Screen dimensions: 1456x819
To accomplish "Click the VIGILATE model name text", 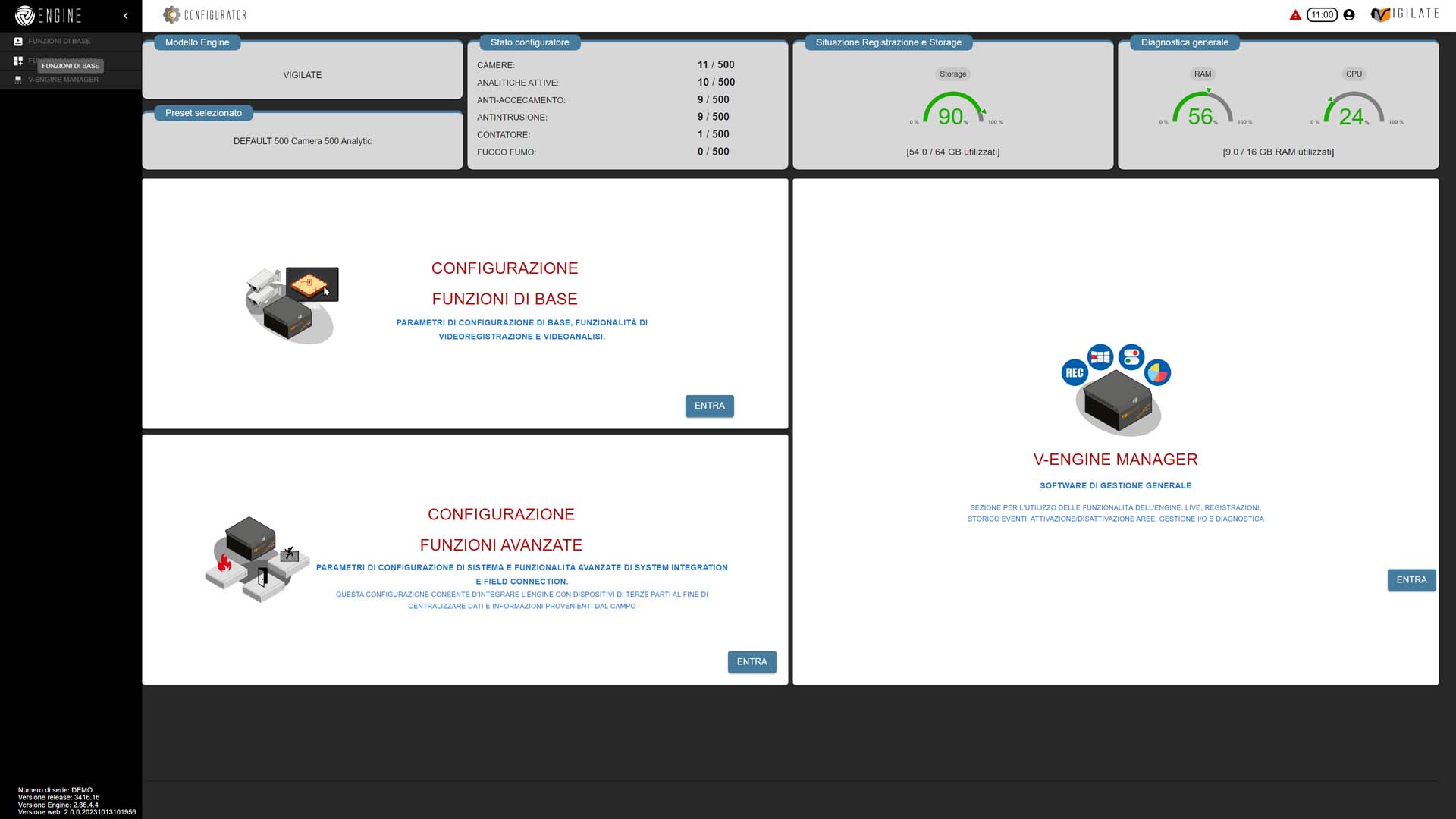I will tap(303, 75).
